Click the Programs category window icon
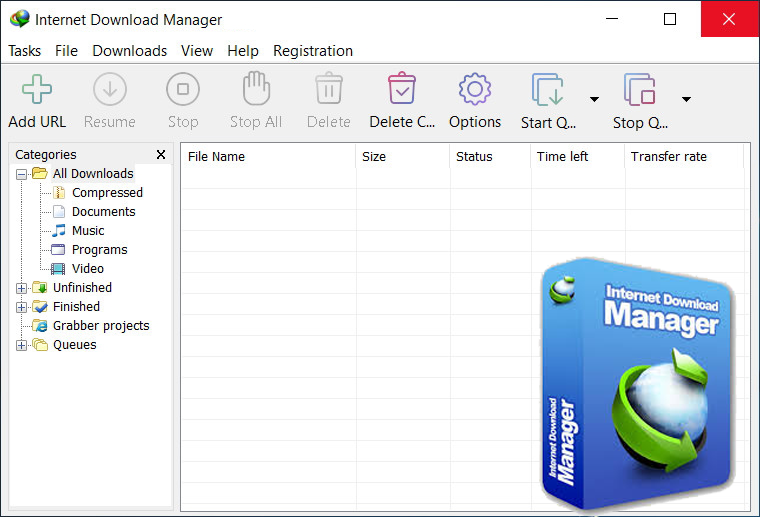This screenshot has width=760, height=517. click(58, 250)
